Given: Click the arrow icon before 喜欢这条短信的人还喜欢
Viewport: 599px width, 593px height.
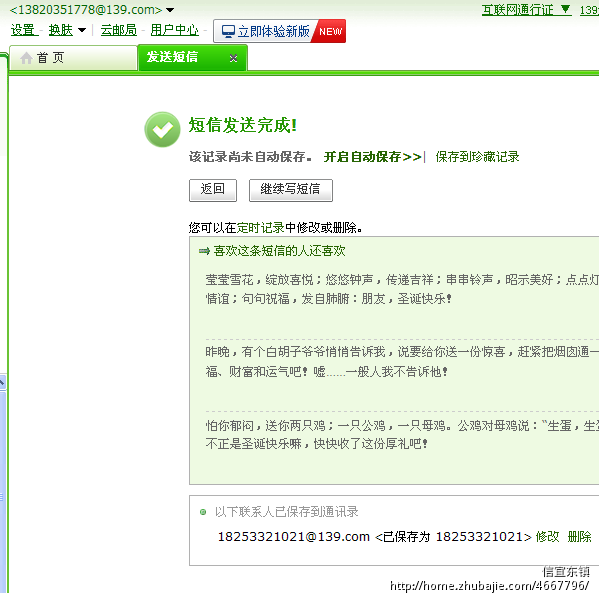Looking at the screenshot, I should point(204,251).
